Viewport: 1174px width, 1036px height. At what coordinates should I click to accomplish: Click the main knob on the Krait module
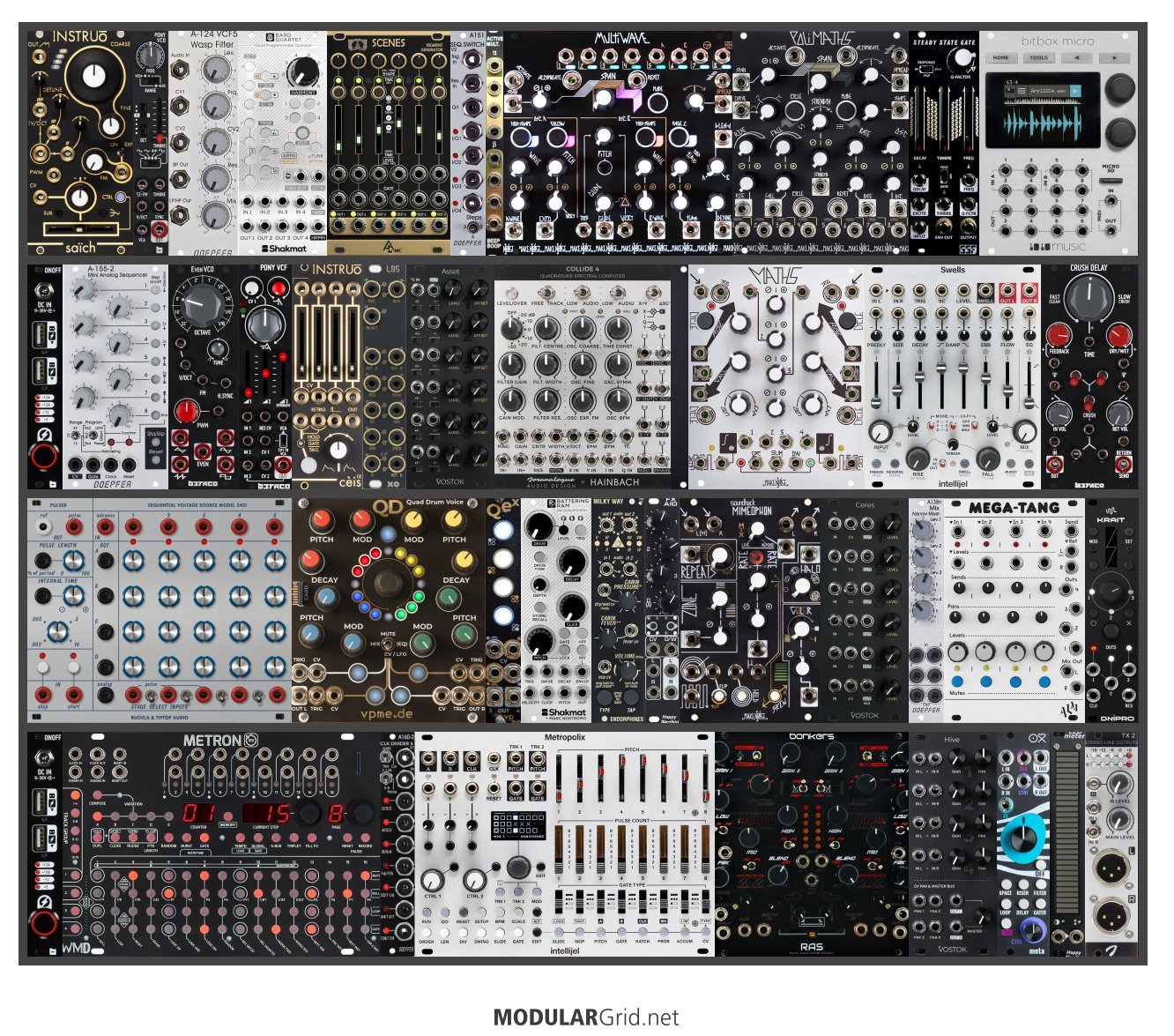(1111, 593)
